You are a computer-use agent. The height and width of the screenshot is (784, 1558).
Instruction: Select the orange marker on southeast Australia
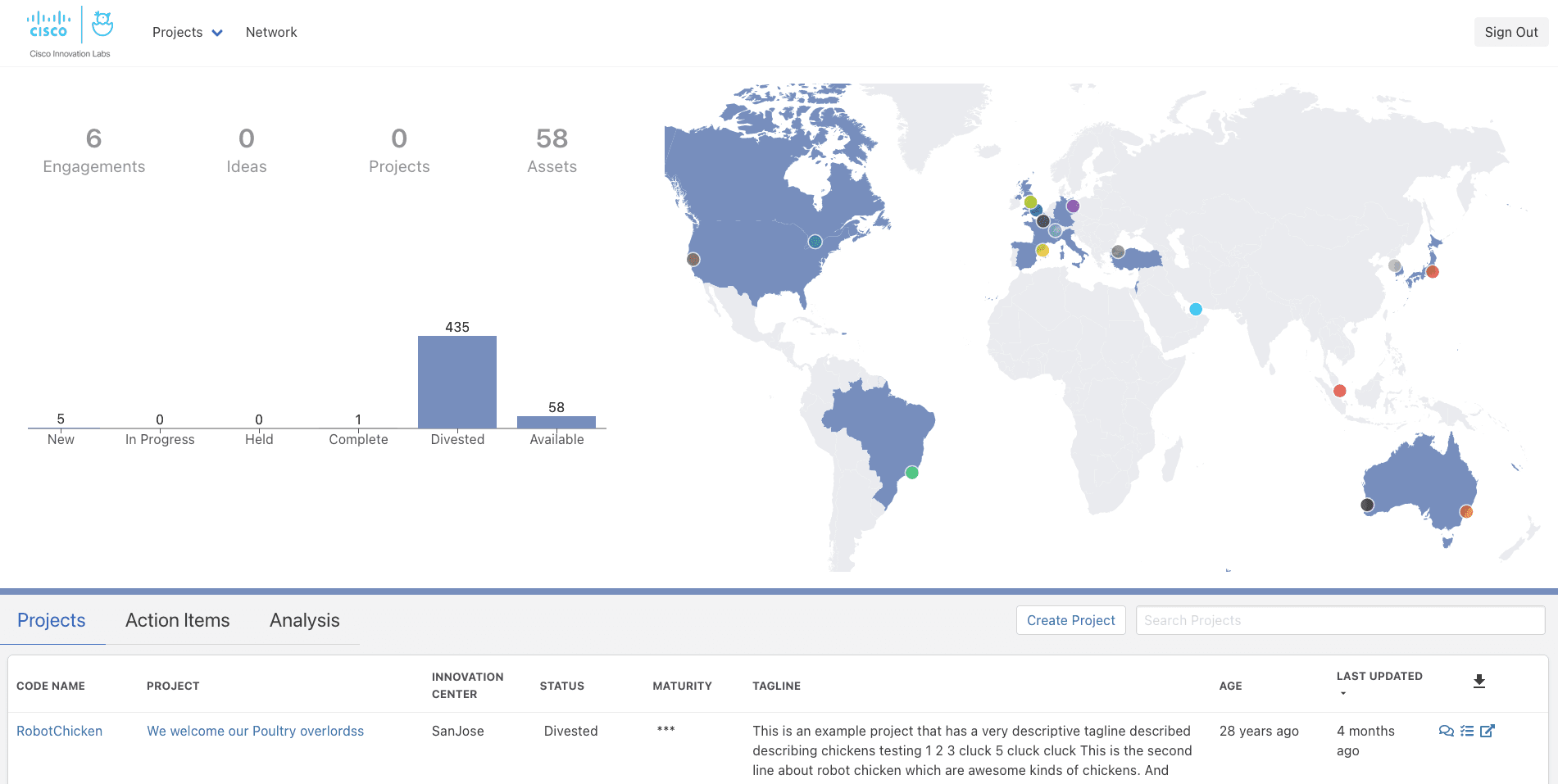(x=1467, y=511)
